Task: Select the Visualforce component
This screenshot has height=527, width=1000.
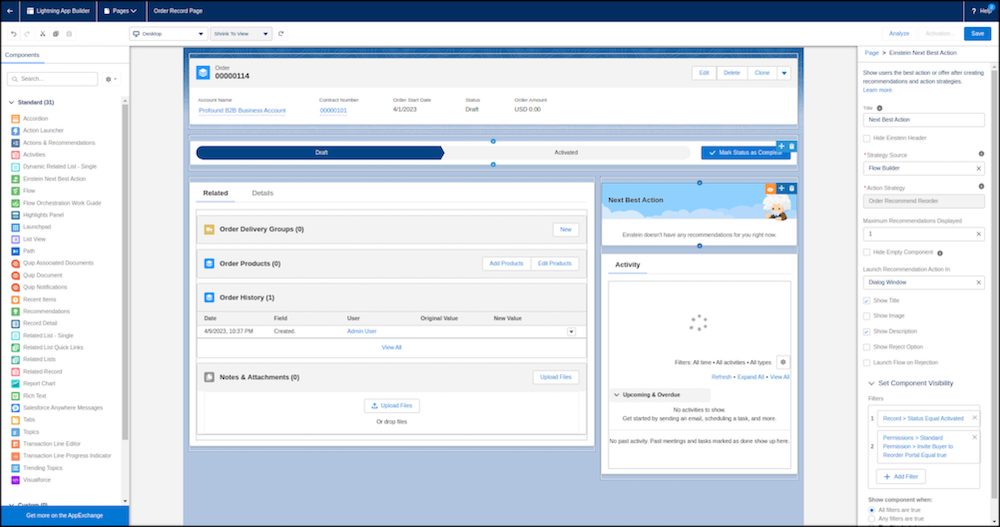Action: coord(36,480)
